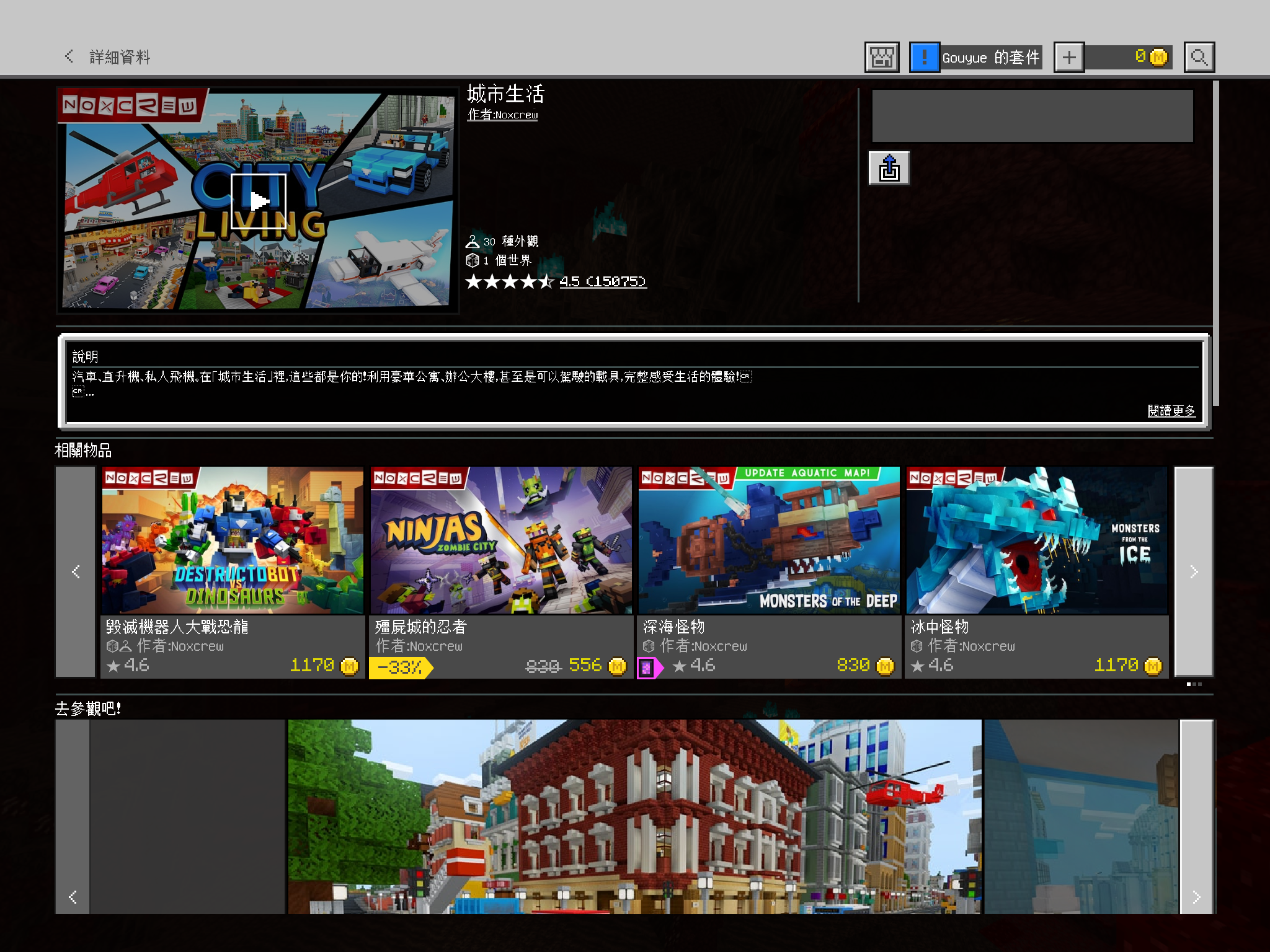Open the 4.5 (15075) ratings link

(602, 282)
